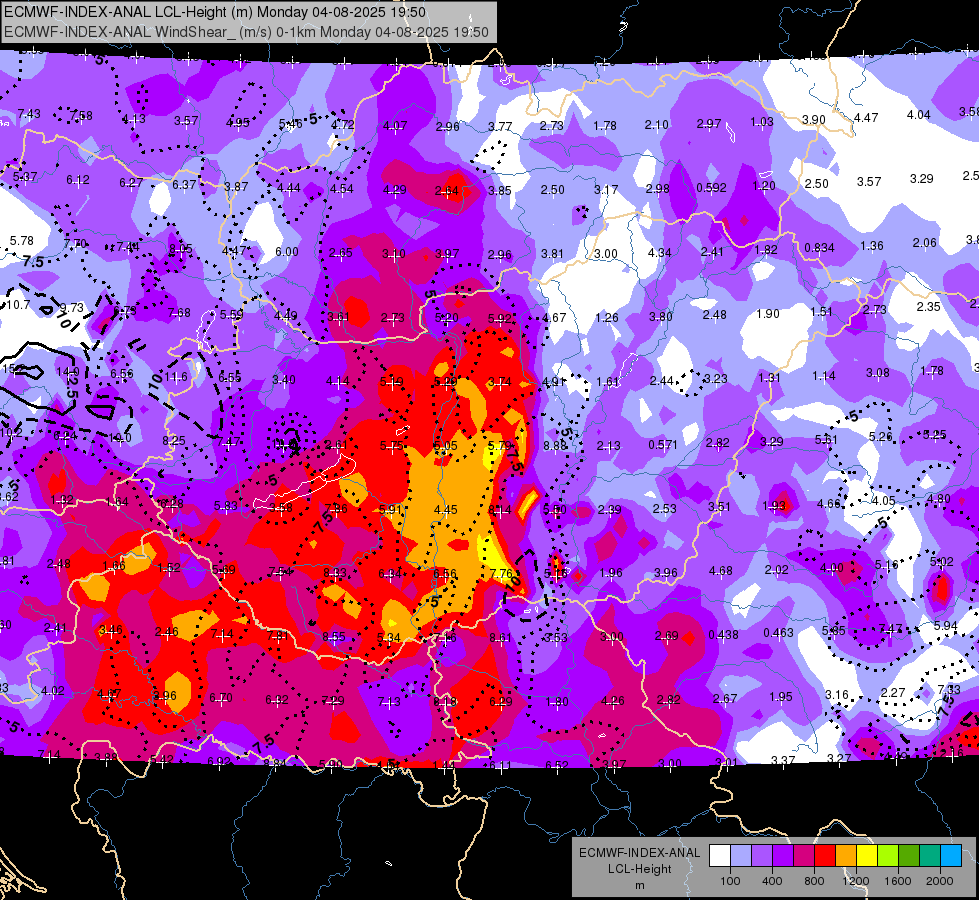Screen dimensions: 979x900
Task: Click the wind shear value 8.55
Action: 333,636
